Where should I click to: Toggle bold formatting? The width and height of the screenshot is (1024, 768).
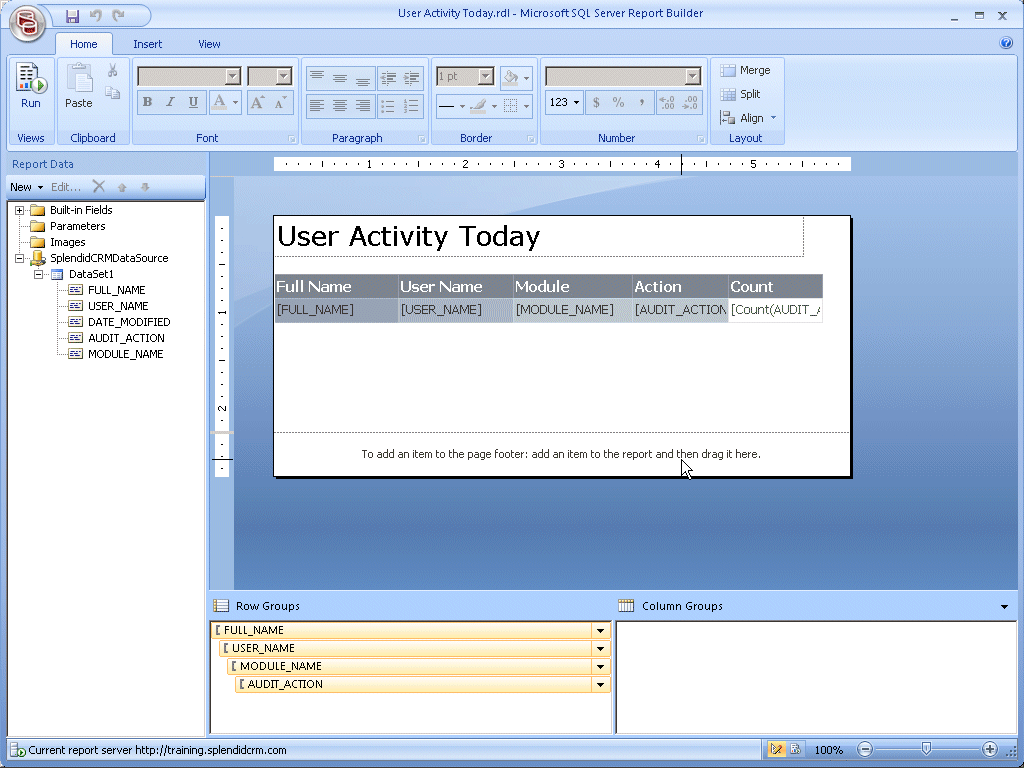[x=147, y=102]
